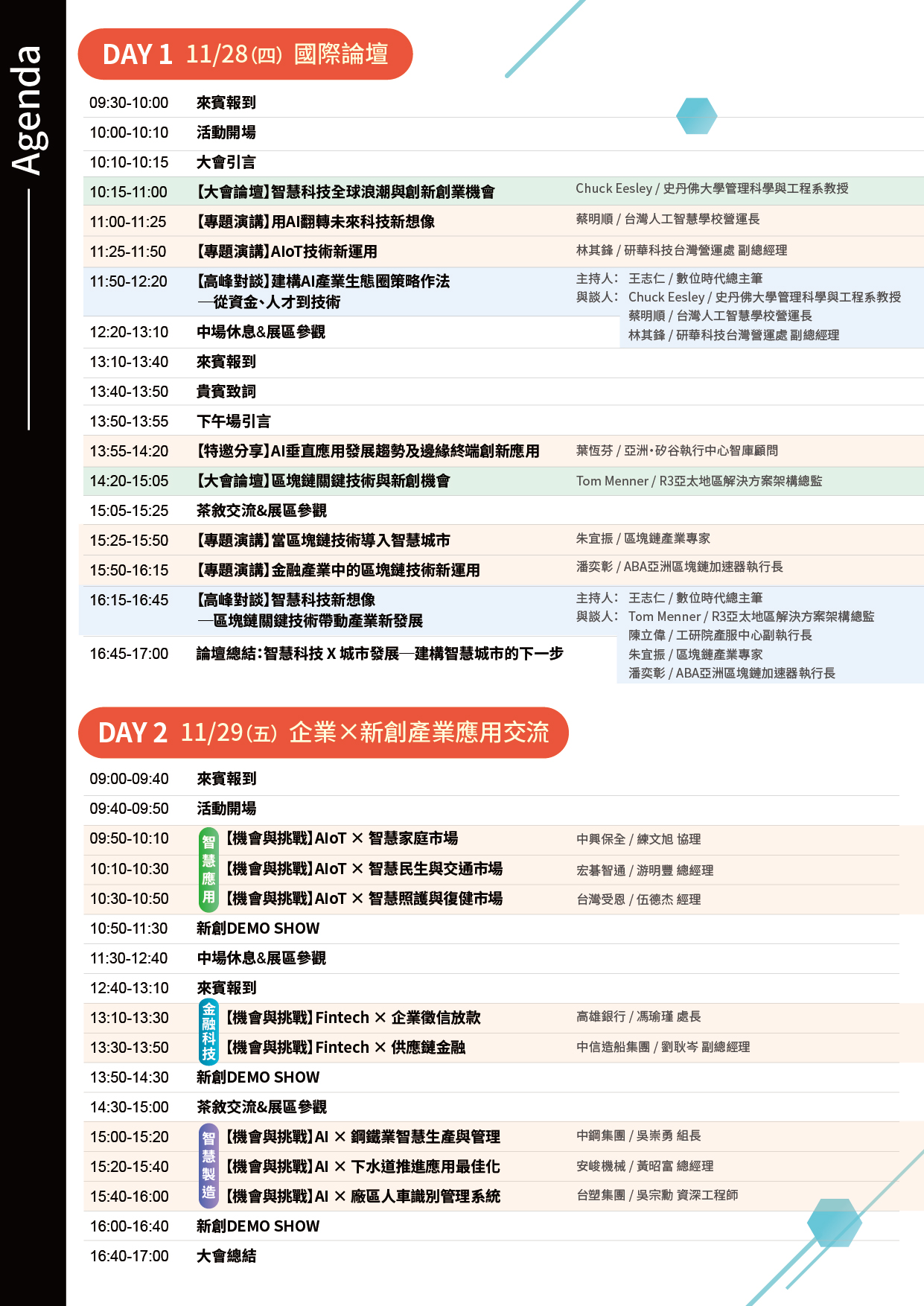
Task: Select the 建構AI產業生態圈策略作法 panel talk
Action: click(x=323, y=281)
